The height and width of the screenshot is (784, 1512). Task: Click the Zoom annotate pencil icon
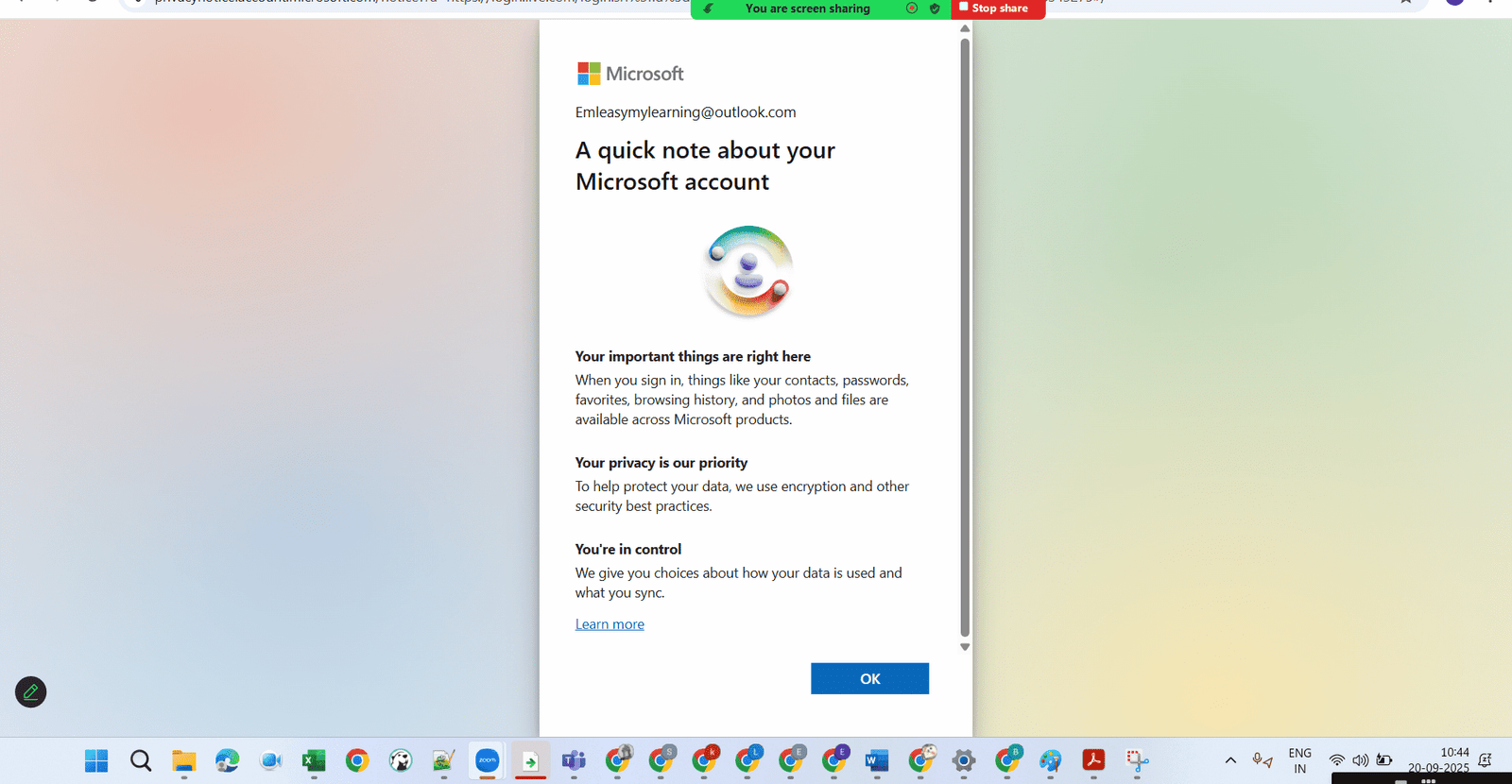click(x=30, y=692)
